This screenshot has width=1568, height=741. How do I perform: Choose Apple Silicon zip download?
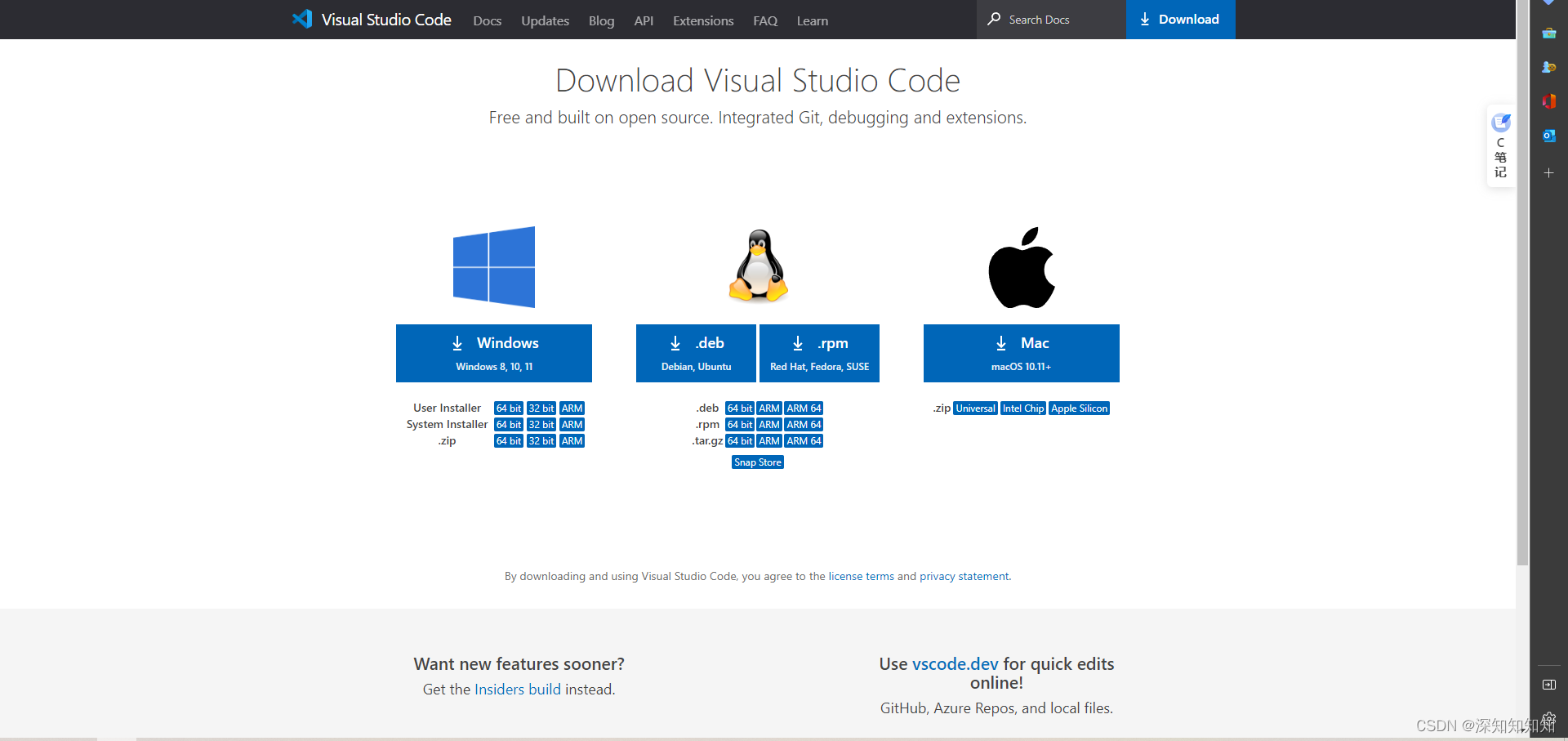click(x=1080, y=408)
